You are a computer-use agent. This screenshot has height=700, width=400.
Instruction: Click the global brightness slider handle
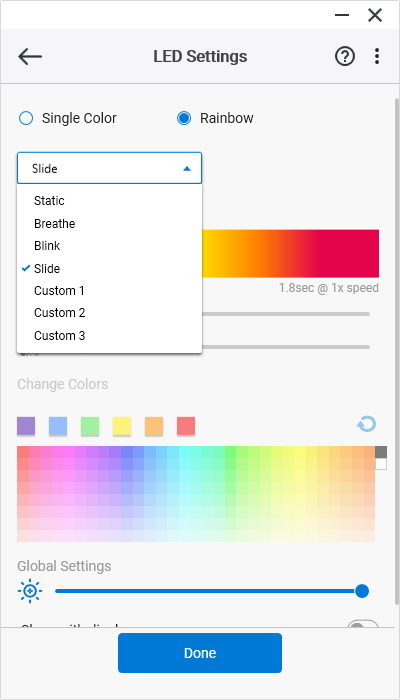[362, 591]
